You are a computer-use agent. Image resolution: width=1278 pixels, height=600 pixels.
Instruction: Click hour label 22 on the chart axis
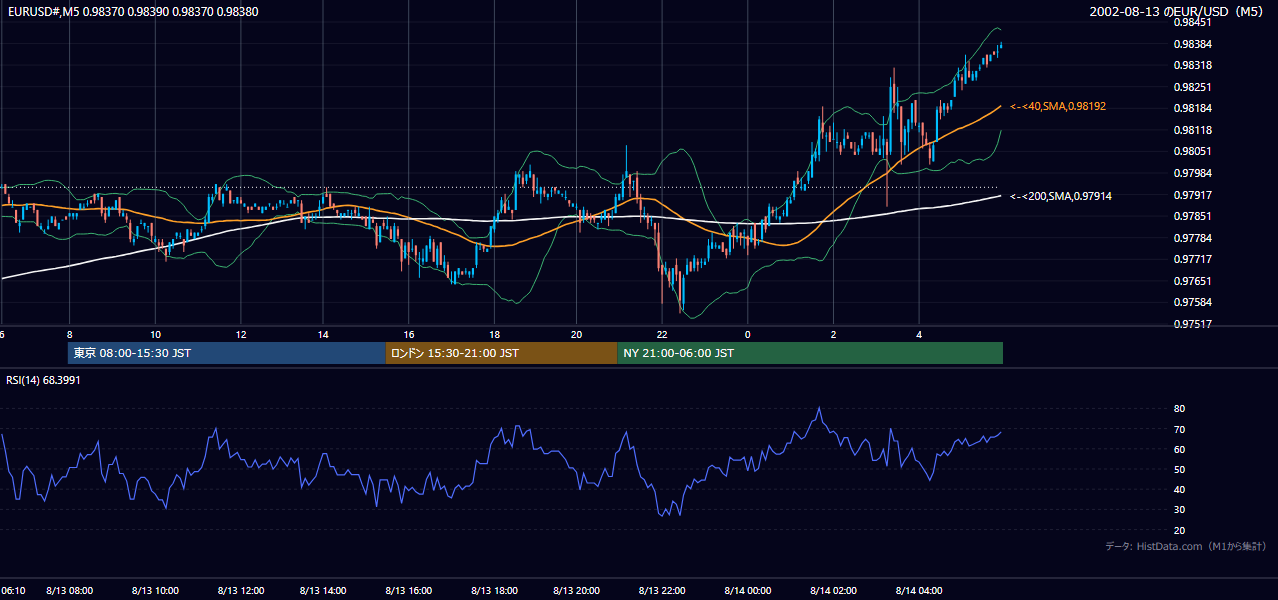coord(662,334)
